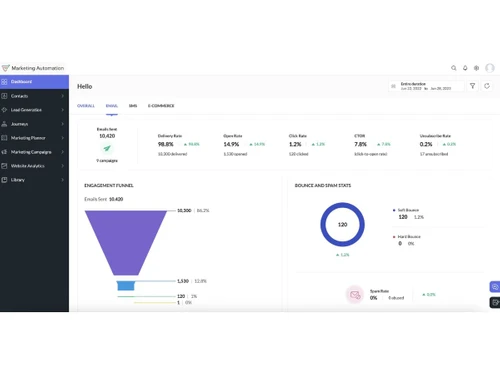Expand the Journeys chevron
Screen dimensions: 500x375
(x=62, y=124)
